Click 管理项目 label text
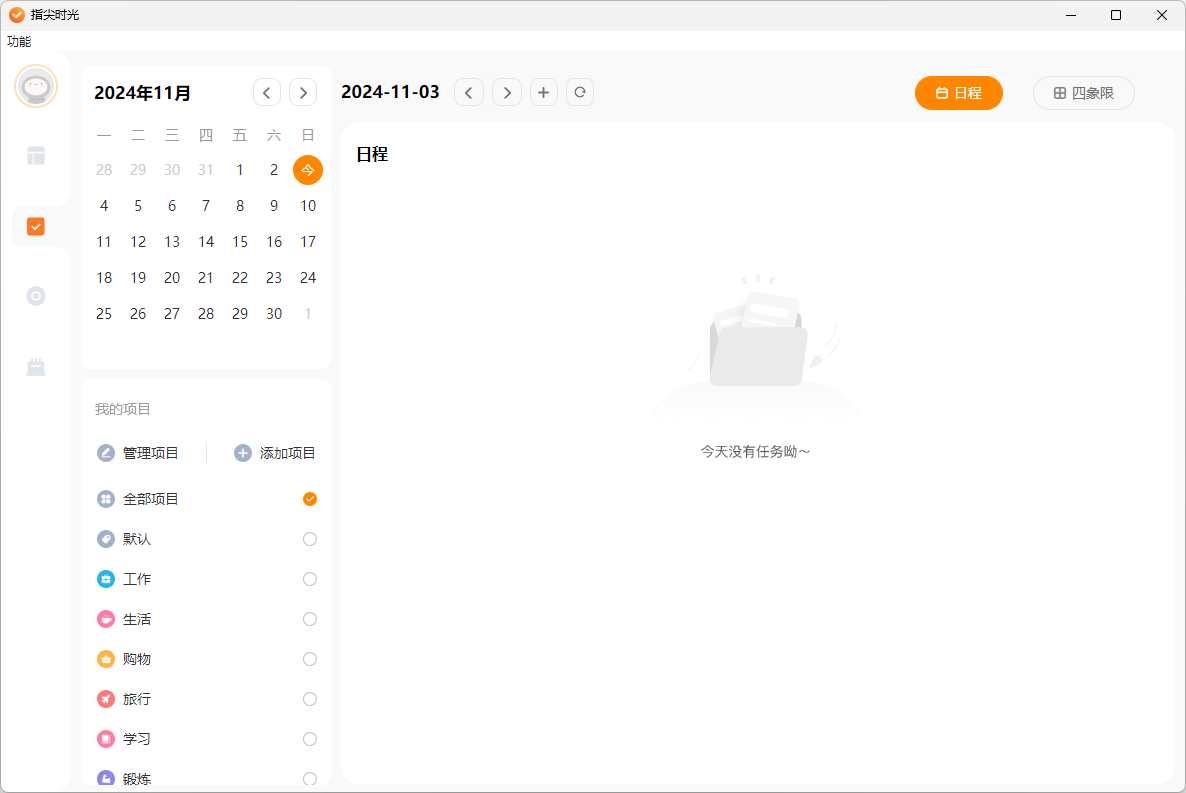This screenshot has height=793, width=1186. (151, 452)
